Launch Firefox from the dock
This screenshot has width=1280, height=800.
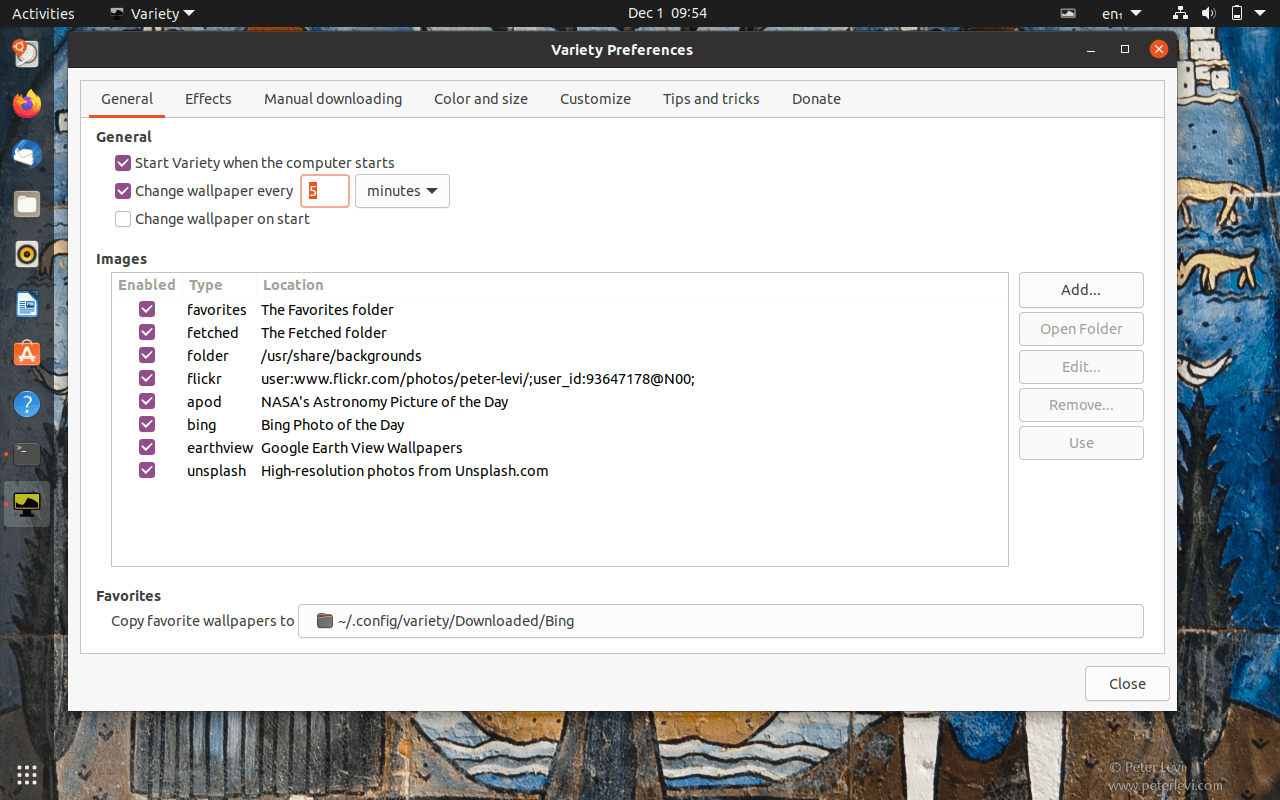click(27, 103)
